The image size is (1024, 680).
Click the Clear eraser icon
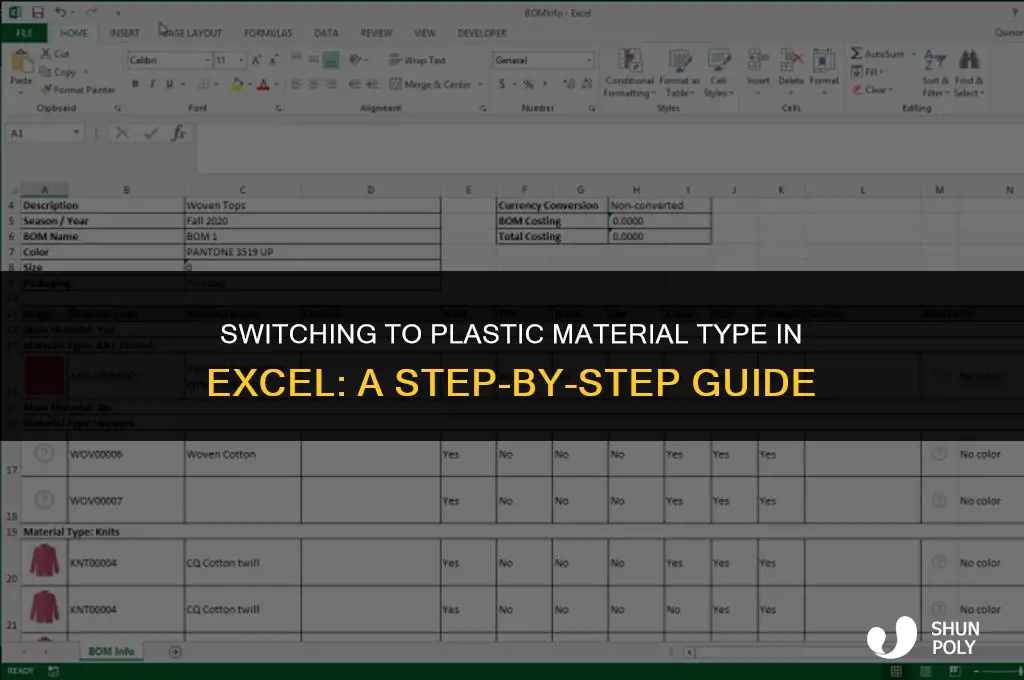tap(857, 89)
